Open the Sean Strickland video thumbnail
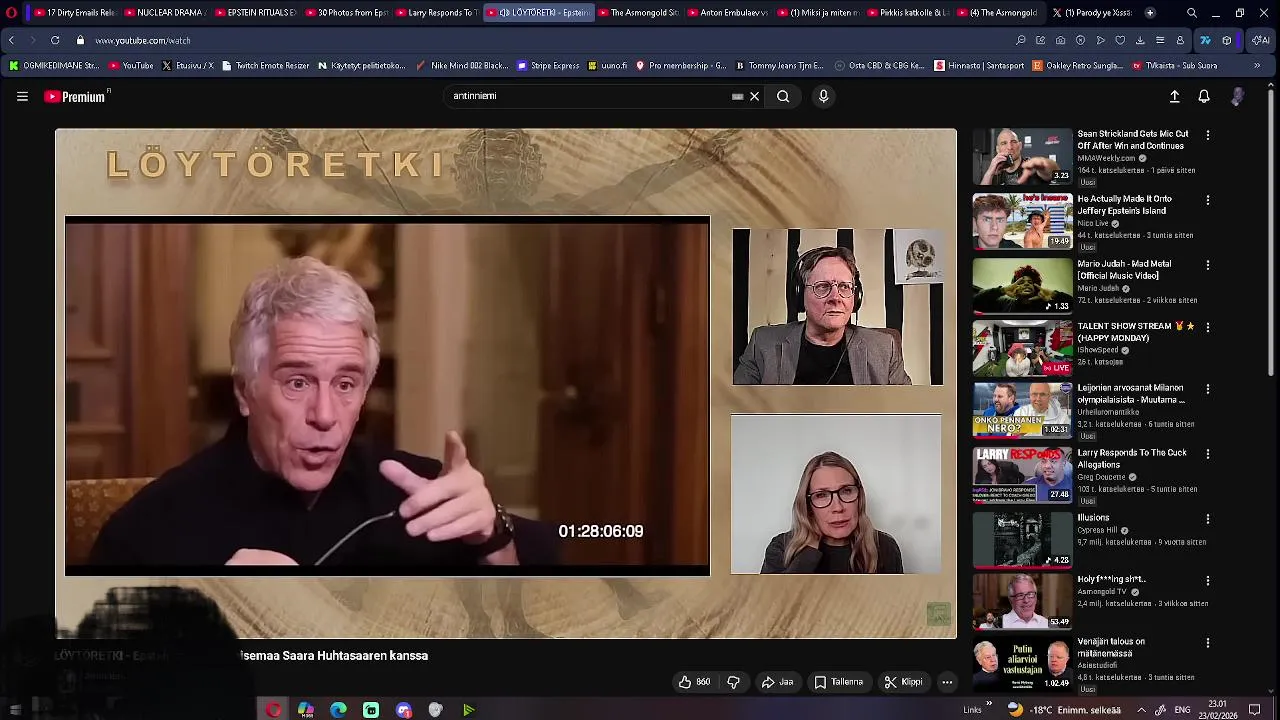 click(1022, 156)
